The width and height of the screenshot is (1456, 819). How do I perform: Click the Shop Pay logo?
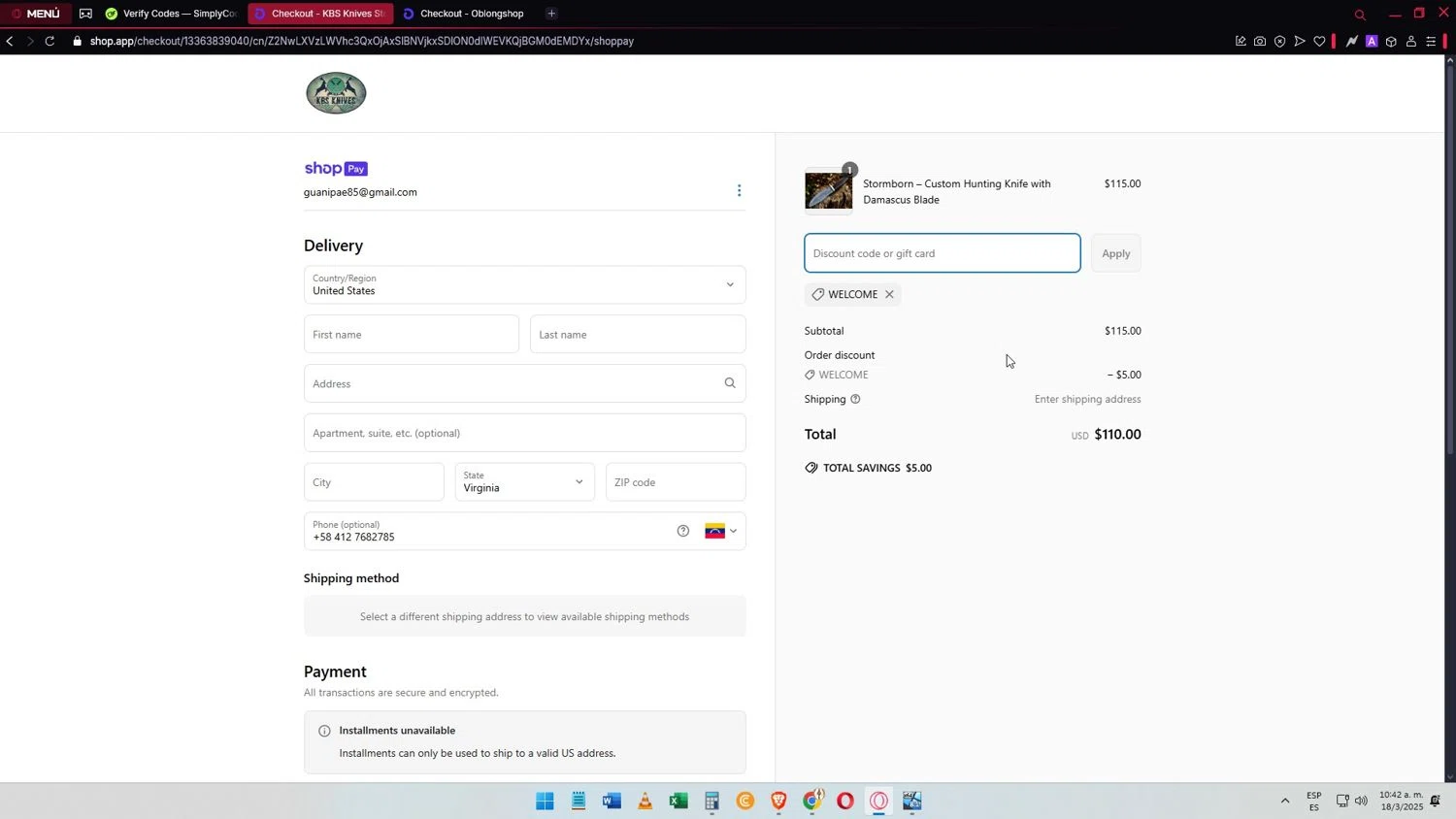pos(336,169)
